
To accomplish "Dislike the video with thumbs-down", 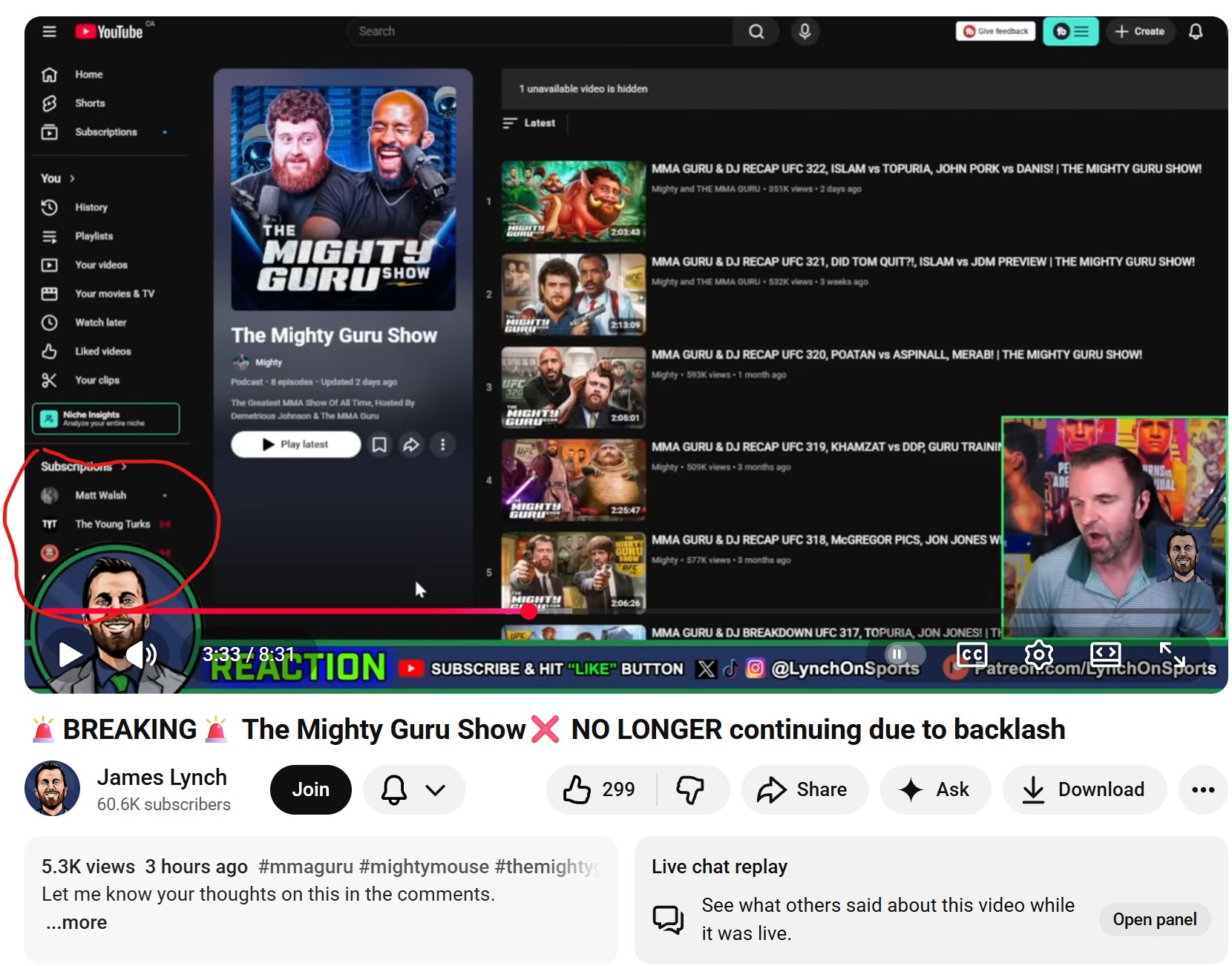I will [x=691, y=789].
